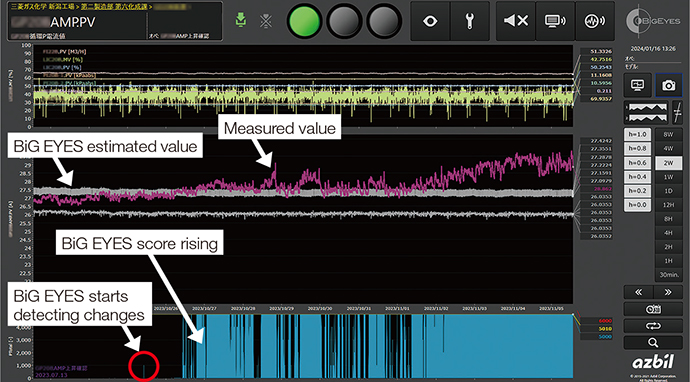Go forward with the double right chevron
690x382 pixels.
pyautogui.click(x=668, y=292)
